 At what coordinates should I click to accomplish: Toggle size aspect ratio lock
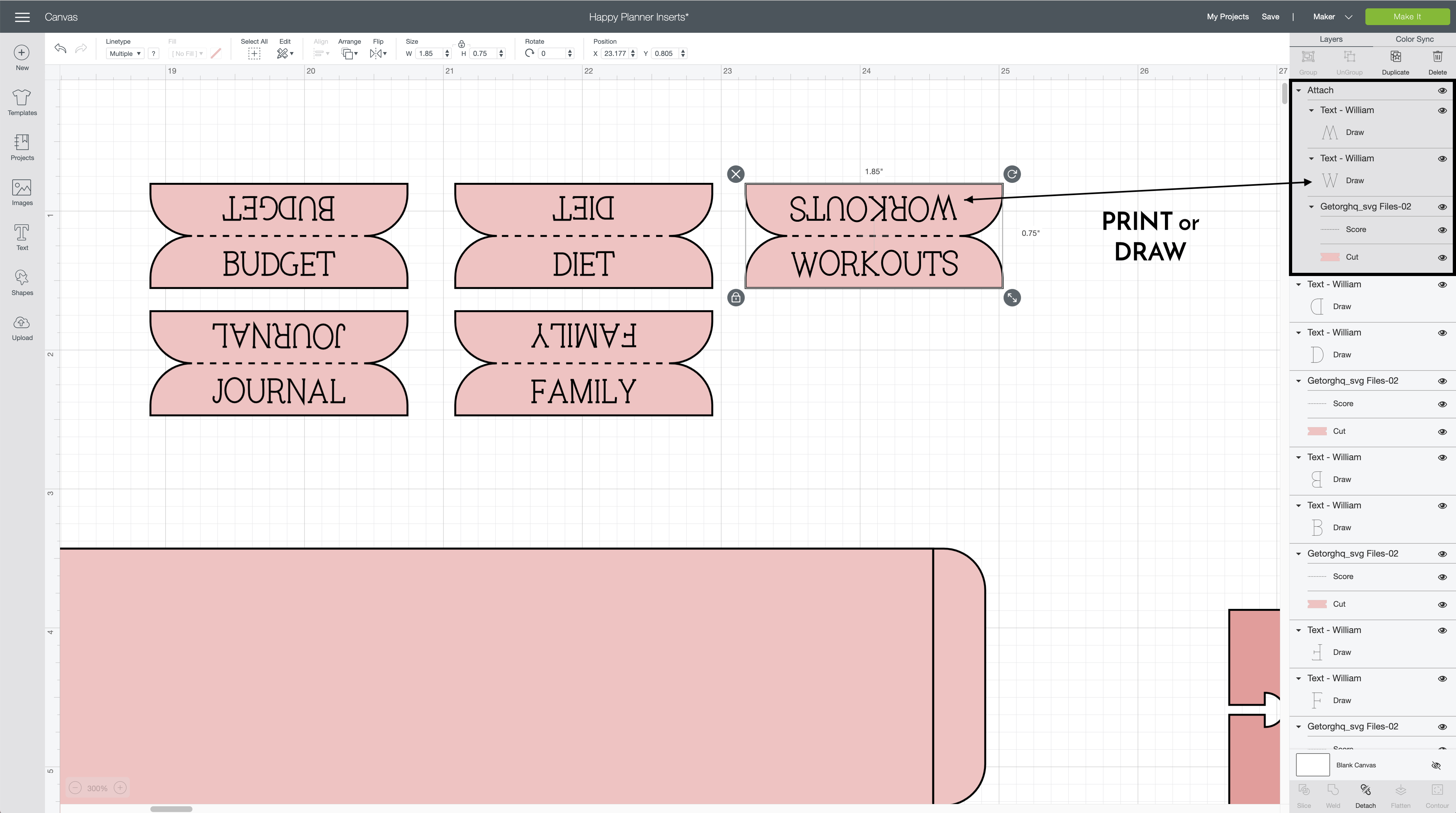click(461, 44)
